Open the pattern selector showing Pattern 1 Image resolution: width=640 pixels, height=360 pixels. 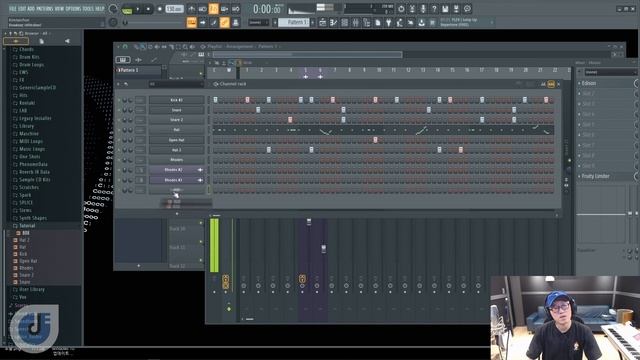pos(294,22)
